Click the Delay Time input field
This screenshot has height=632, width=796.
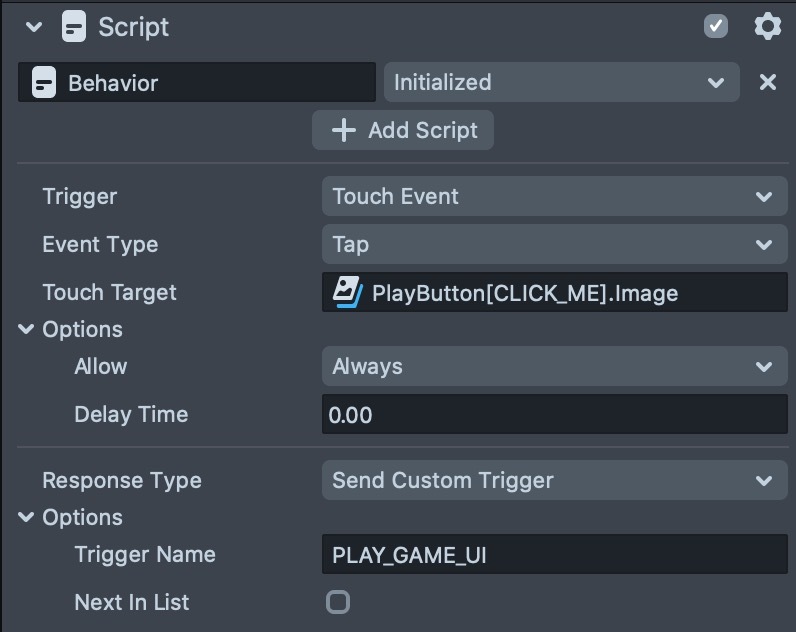(554, 415)
